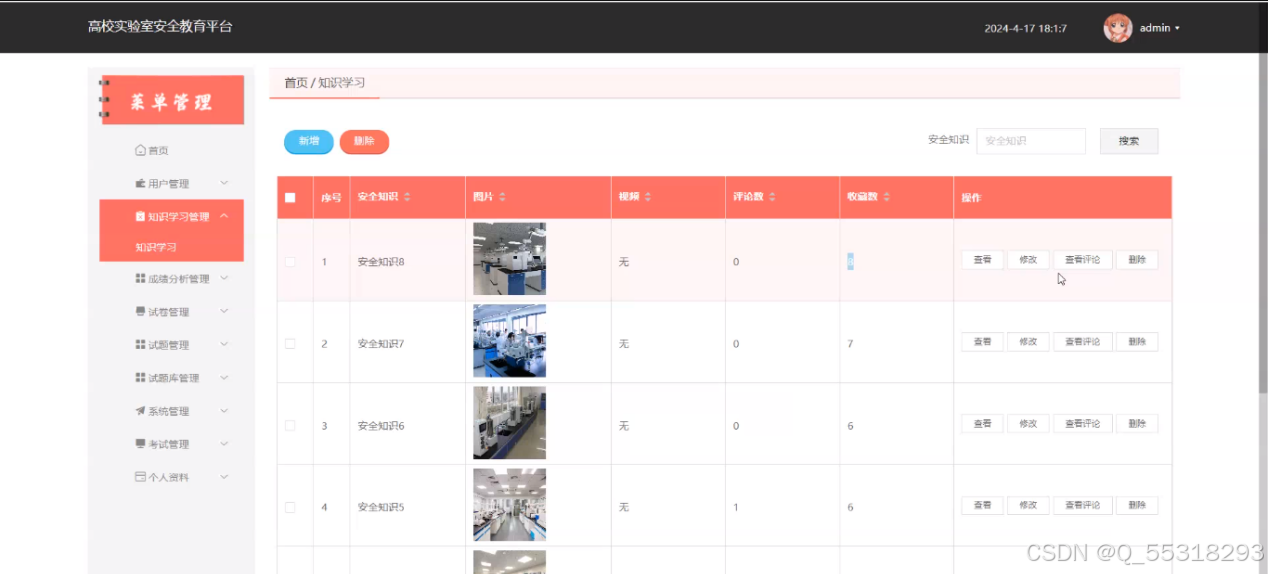Open the lab thumbnail of 安全知识6

tap(509, 423)
